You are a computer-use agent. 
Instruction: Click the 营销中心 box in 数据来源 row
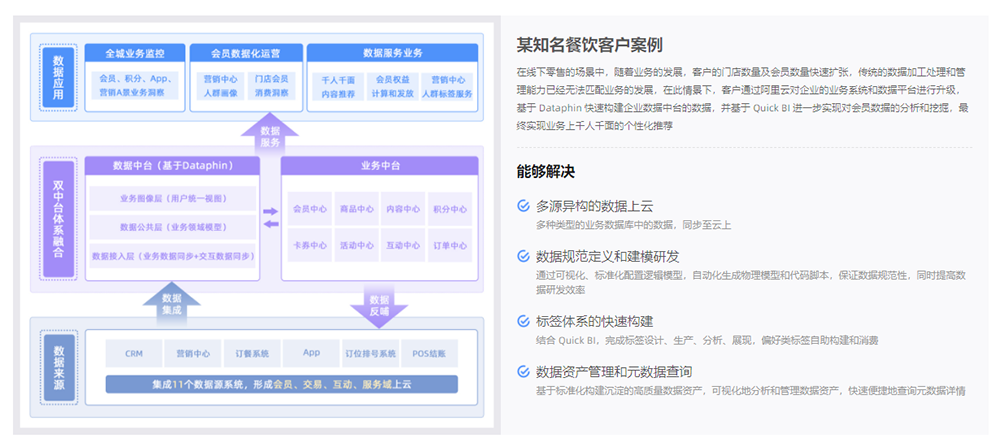coord(193,353)
